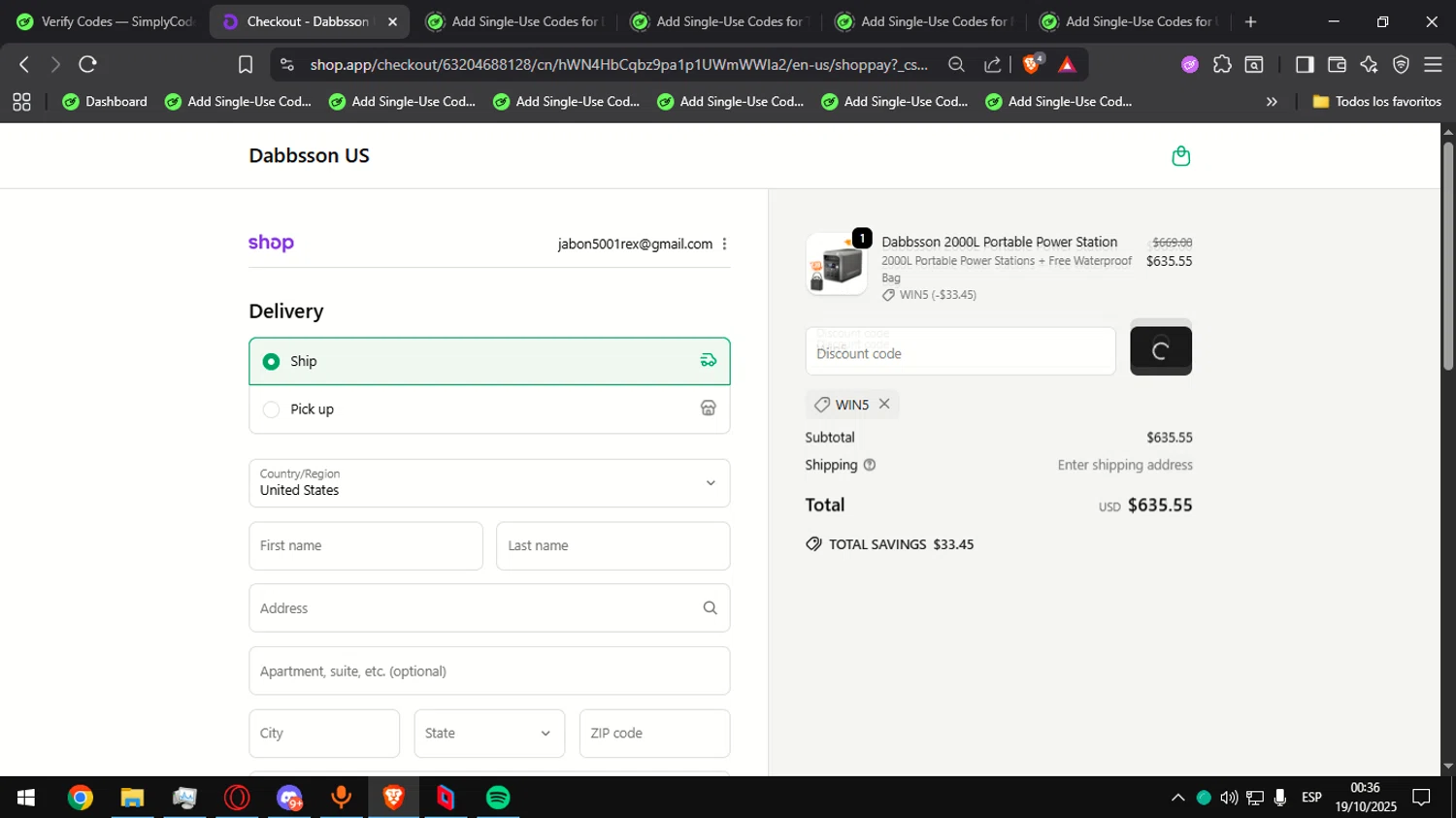
Task: Share this page icon
Action: [x=992, y=64]
